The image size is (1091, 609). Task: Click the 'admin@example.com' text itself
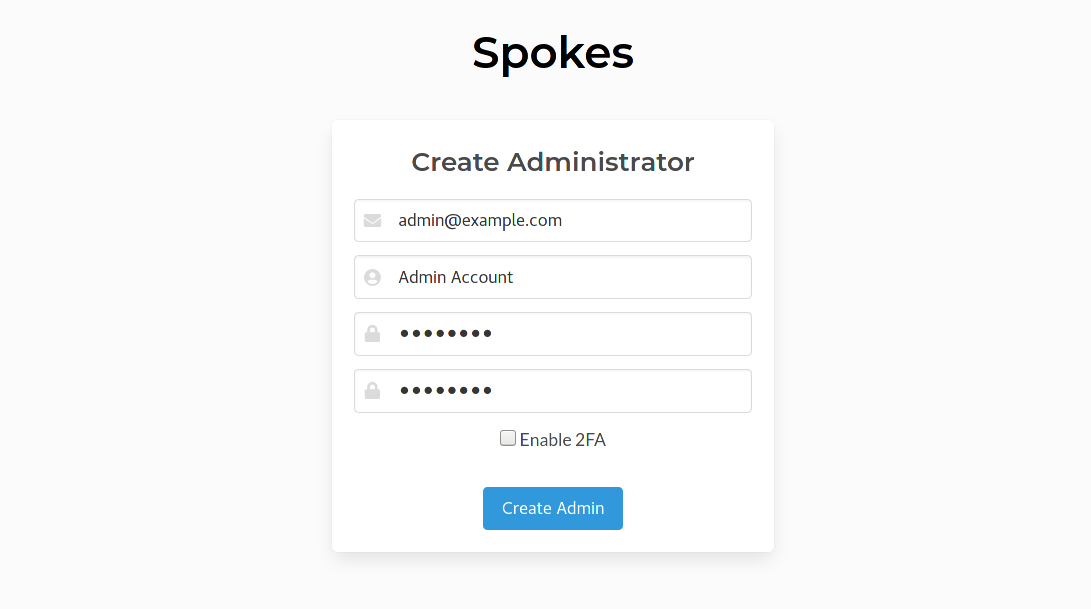point(480,221)
